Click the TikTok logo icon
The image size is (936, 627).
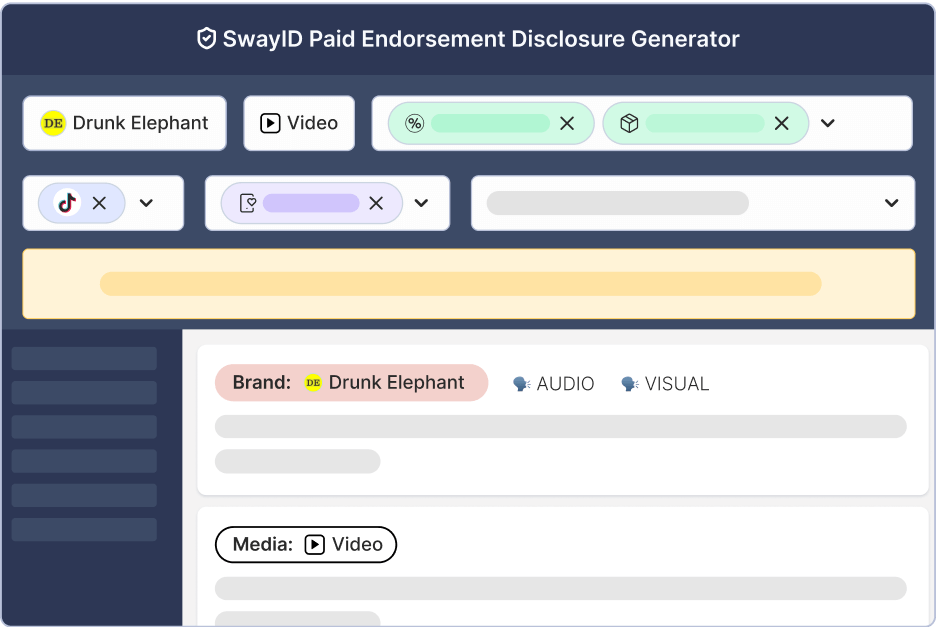[67, 203]
